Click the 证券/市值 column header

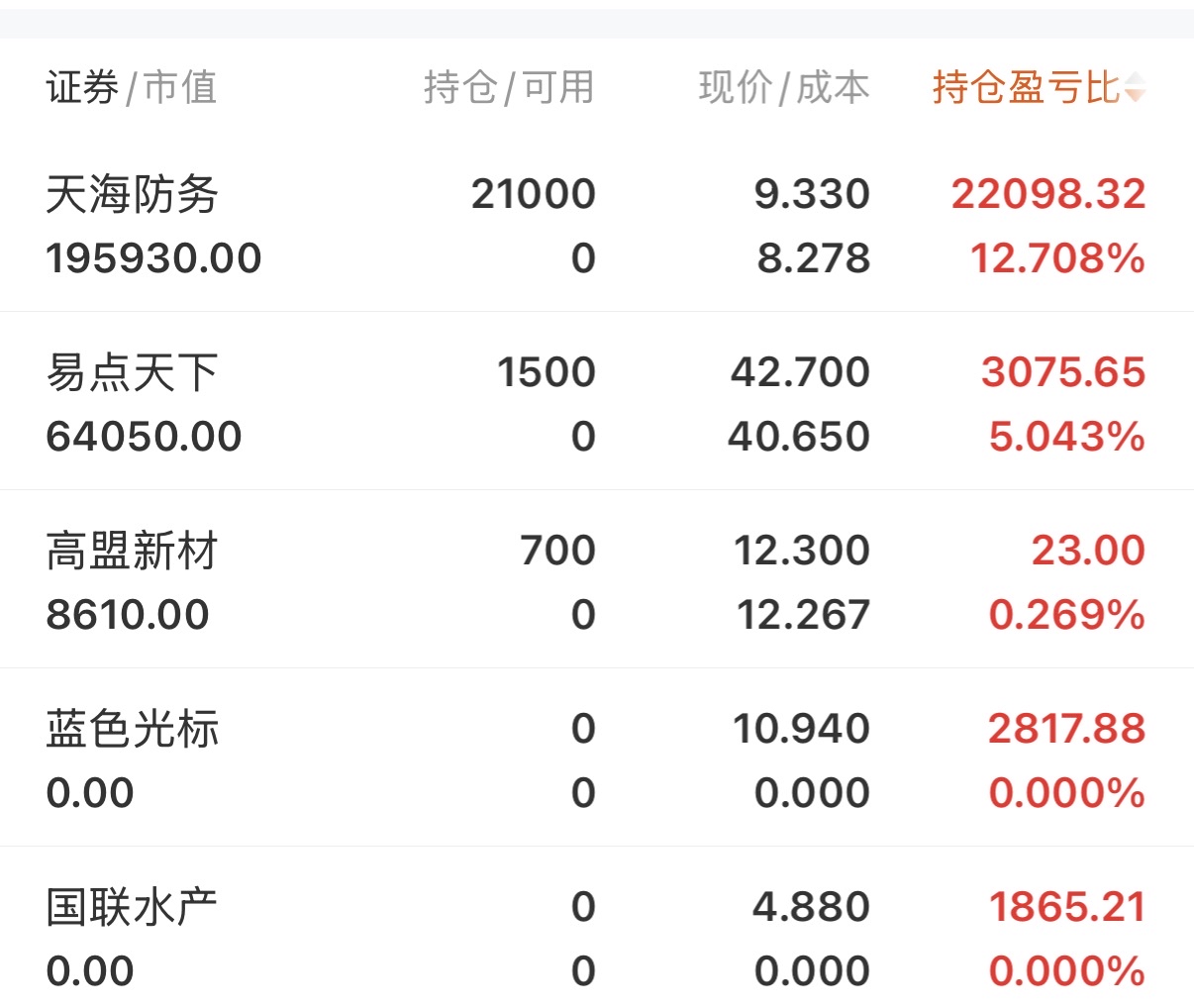click(x=131, y=88)
